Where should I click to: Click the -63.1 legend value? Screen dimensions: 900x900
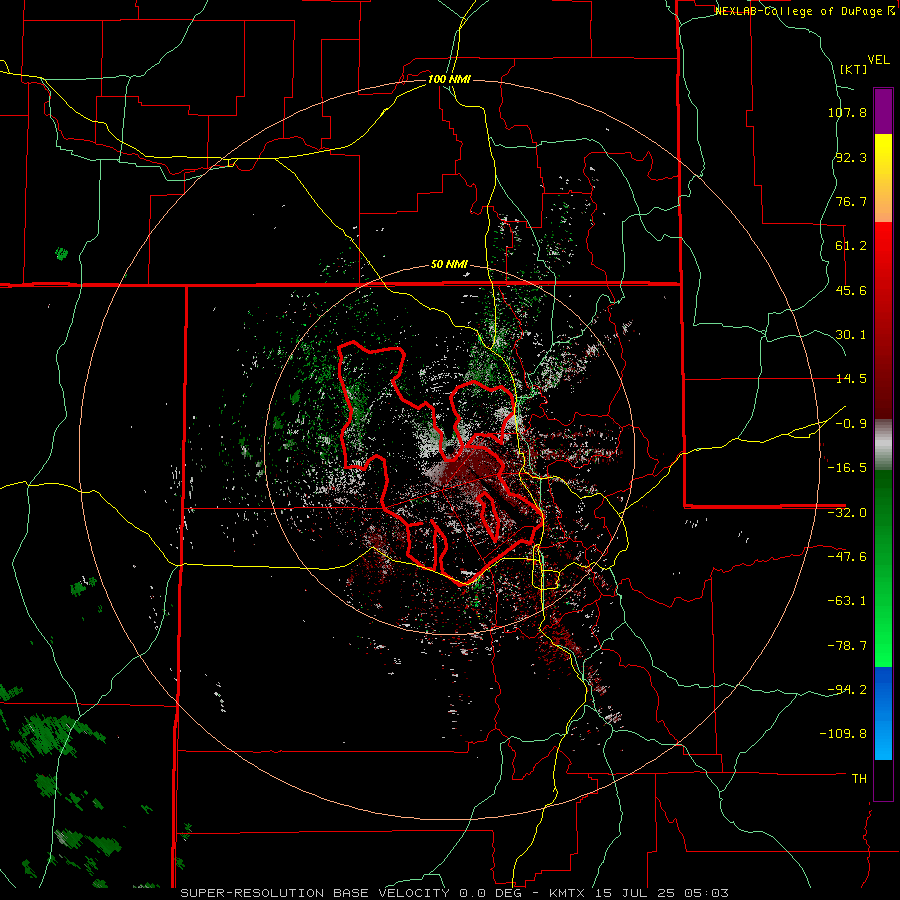tap(847, 601)
